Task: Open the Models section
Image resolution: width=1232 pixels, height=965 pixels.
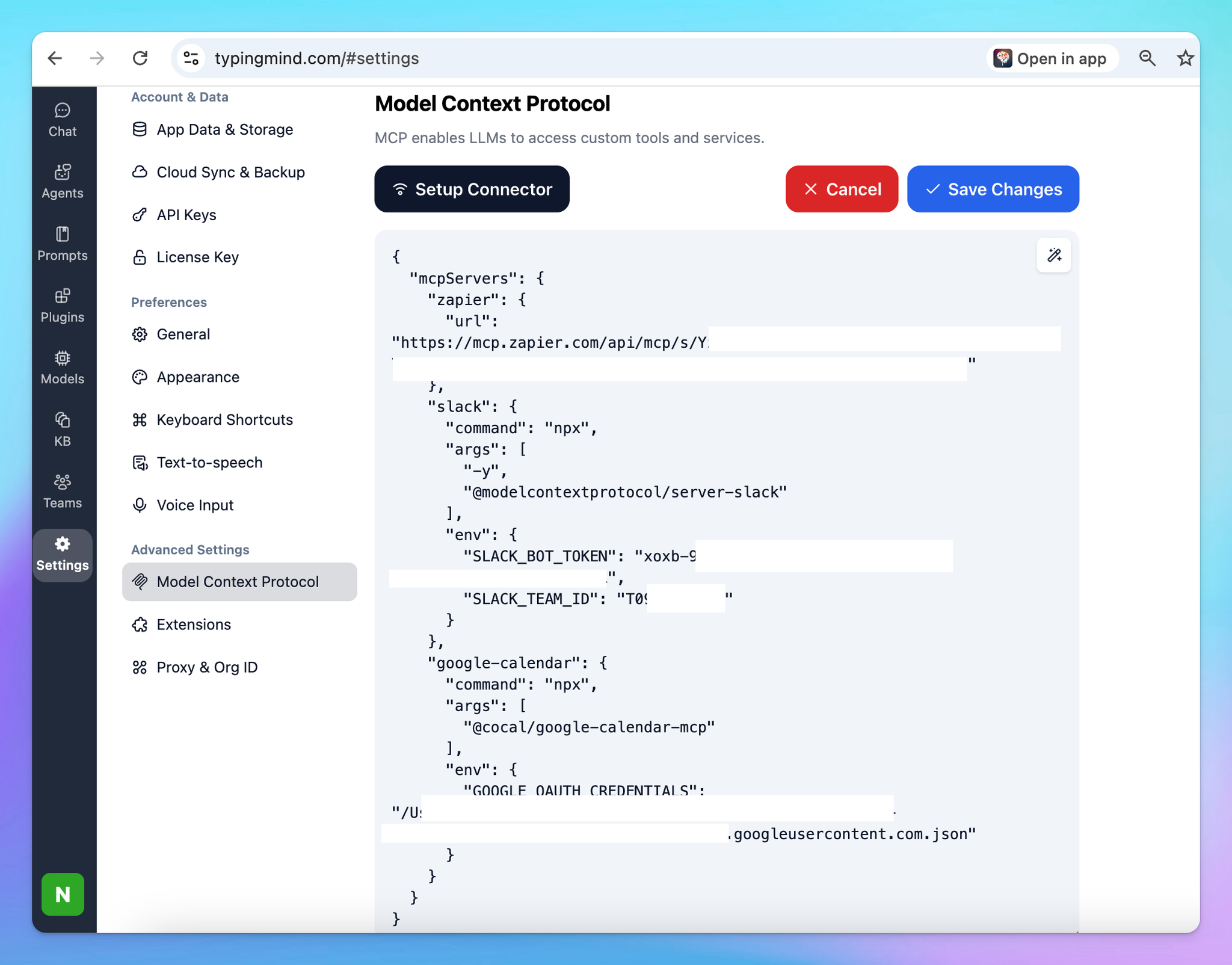Action: (x=63, y=368)
